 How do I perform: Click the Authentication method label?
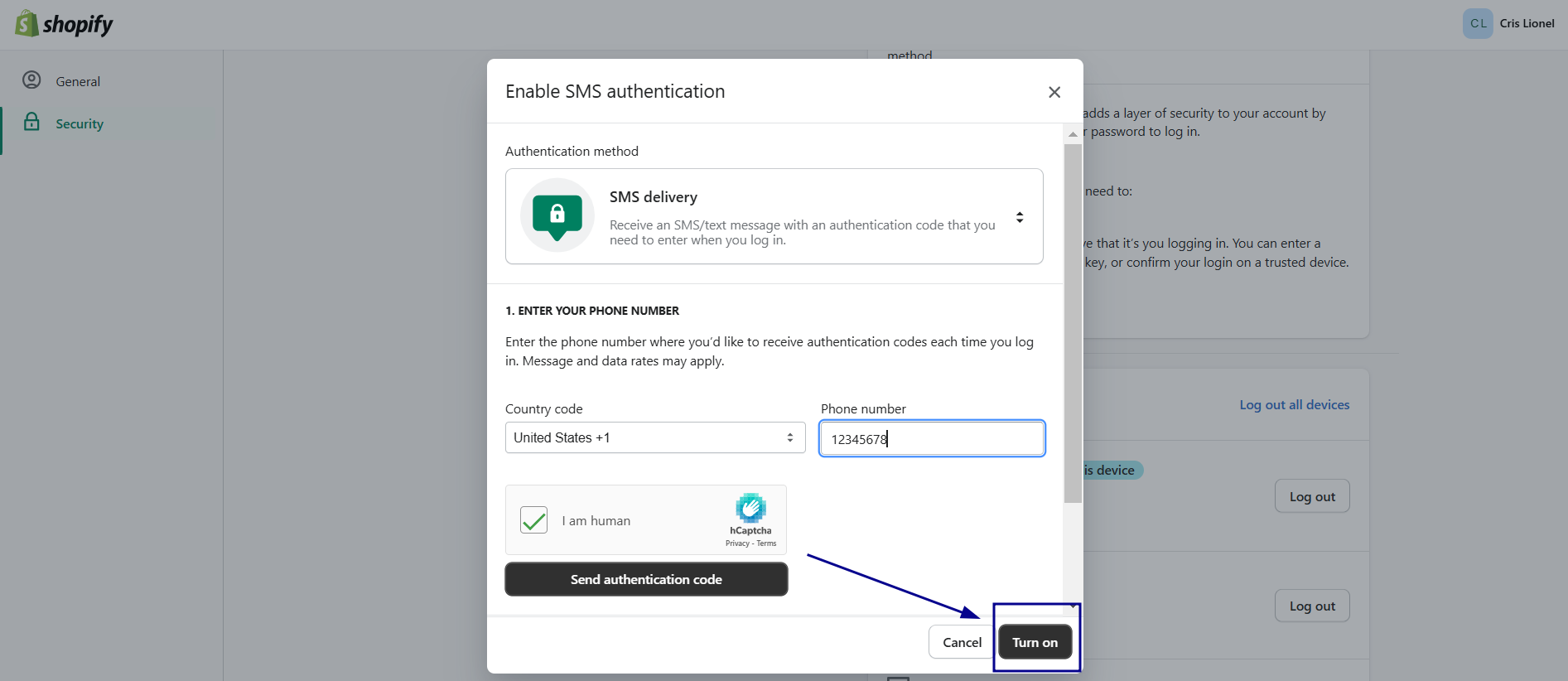(x=572, y=151)
